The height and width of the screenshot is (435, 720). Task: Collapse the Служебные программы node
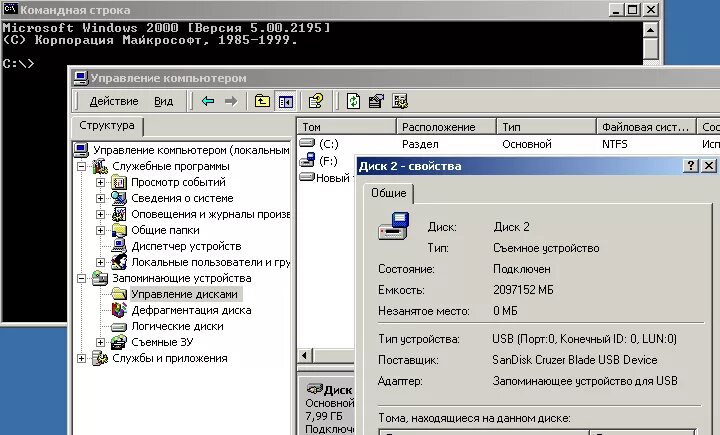point(81,166)
